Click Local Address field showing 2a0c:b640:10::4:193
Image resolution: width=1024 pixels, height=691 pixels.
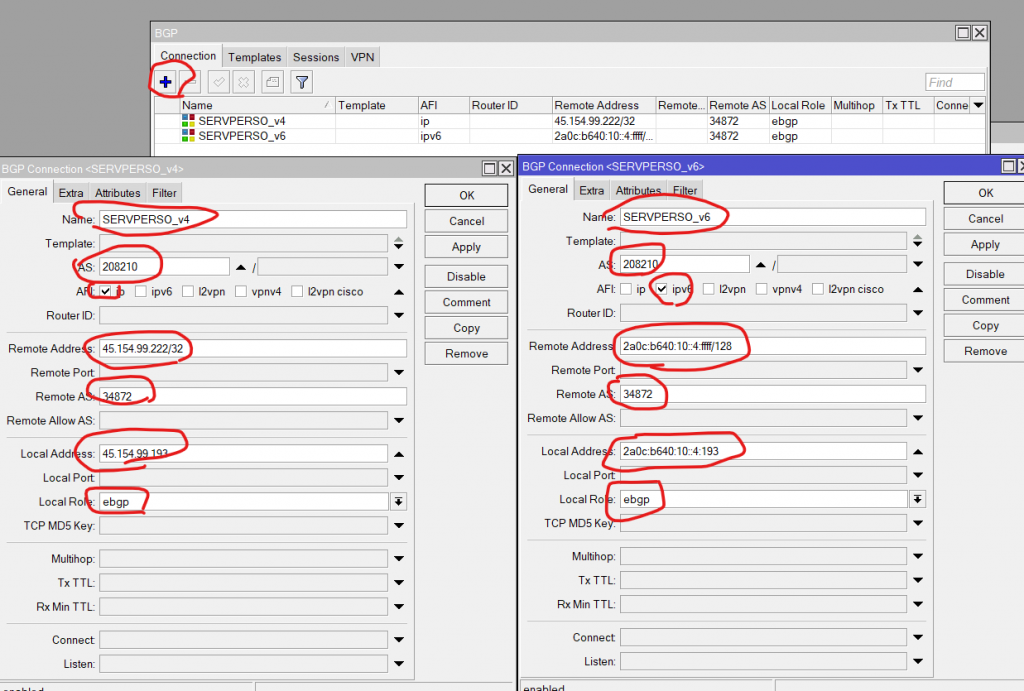click(763, 451)
